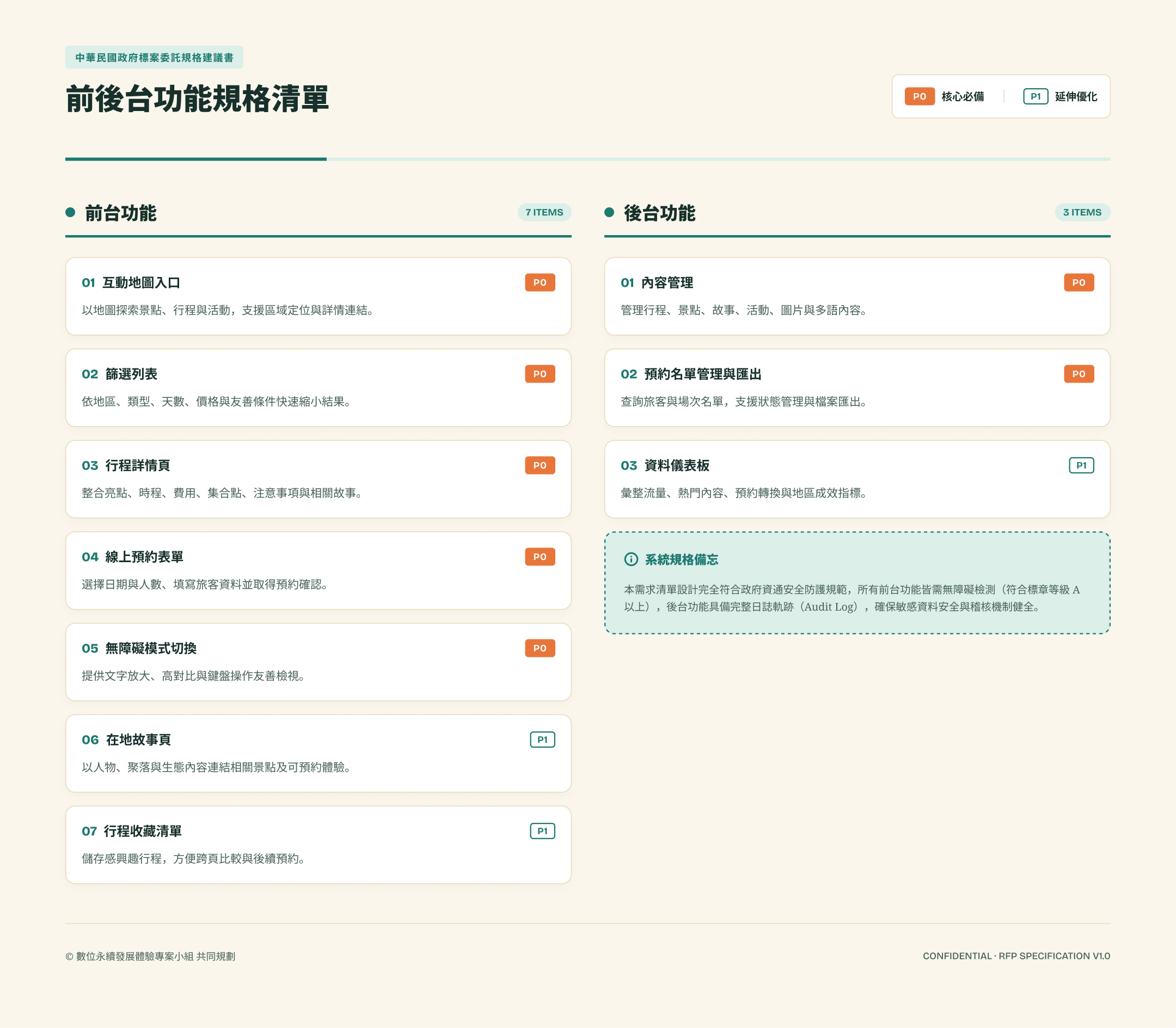This screenshot has width=1176, height=1028.
Task: Click the 前後台功能規格清單 main title
Action: click(197, 99)
